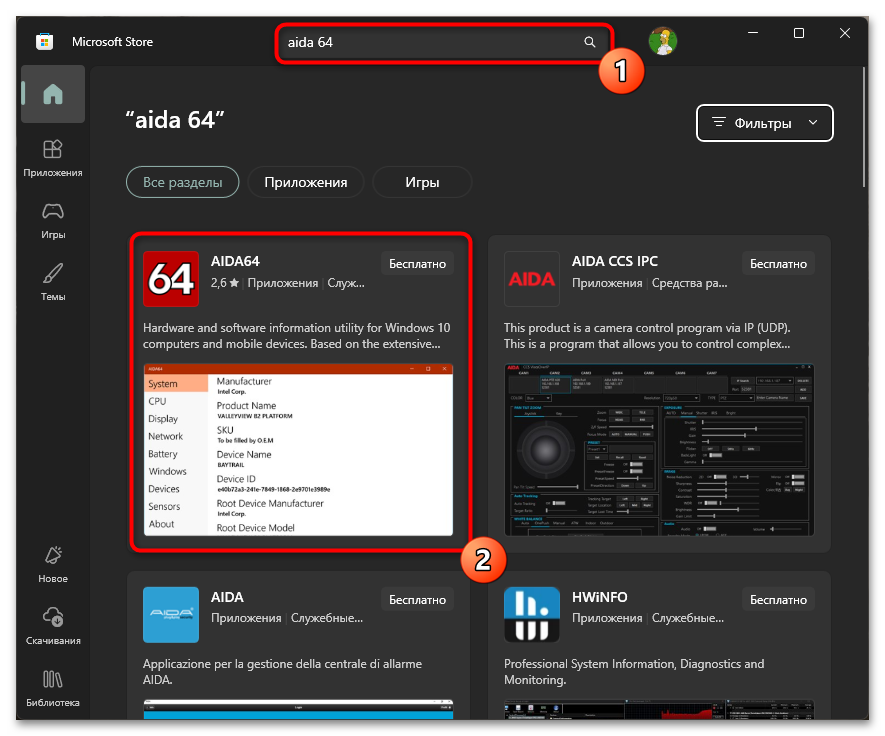The height and width of the screenshot is (736, 885).
Task: Click Бесплатно button on the AIDA card
Action: (418, 599)
